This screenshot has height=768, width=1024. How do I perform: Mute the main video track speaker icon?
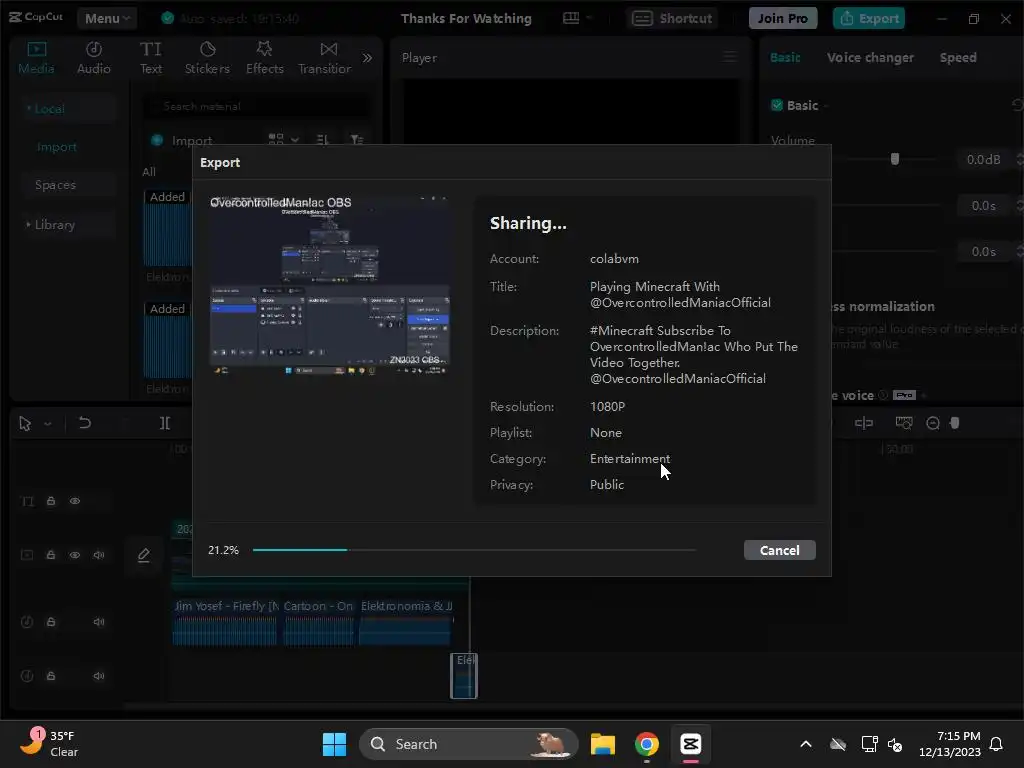click(99, 555)
